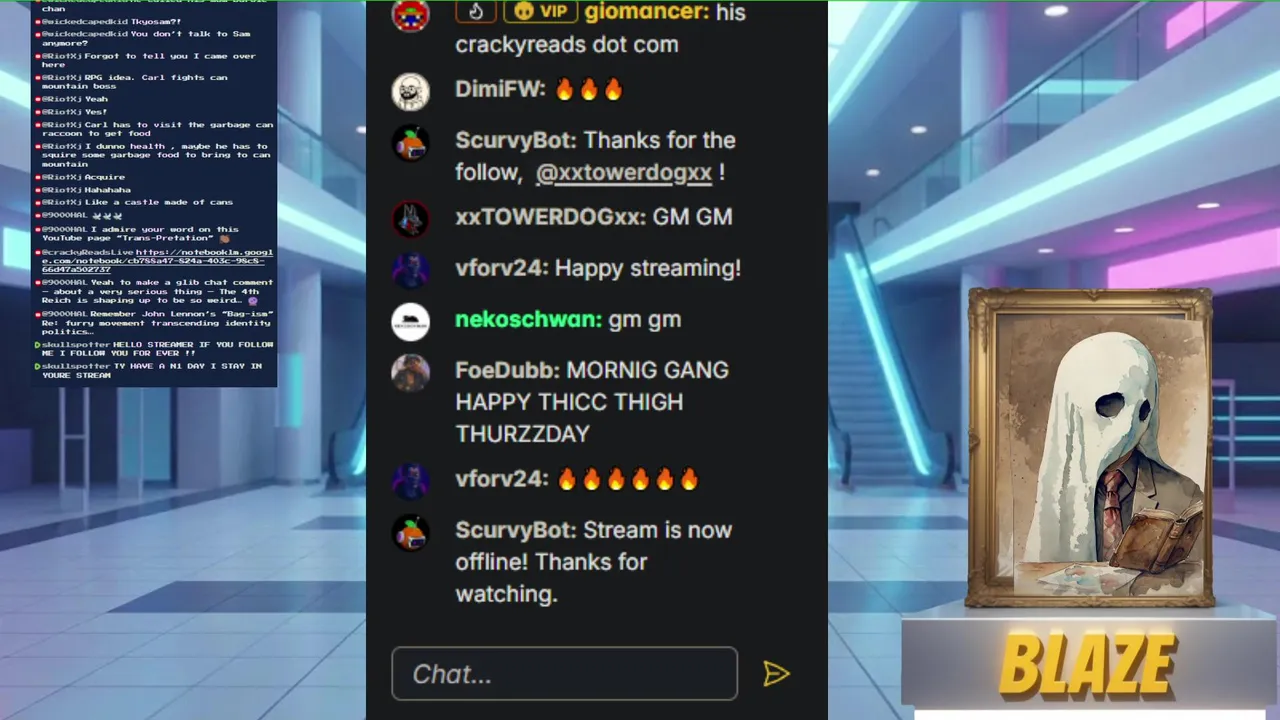Select vforv24's avatar beside Happy streaming
The width and height of the screenshot is (1280, 720).
coord(410,270)
